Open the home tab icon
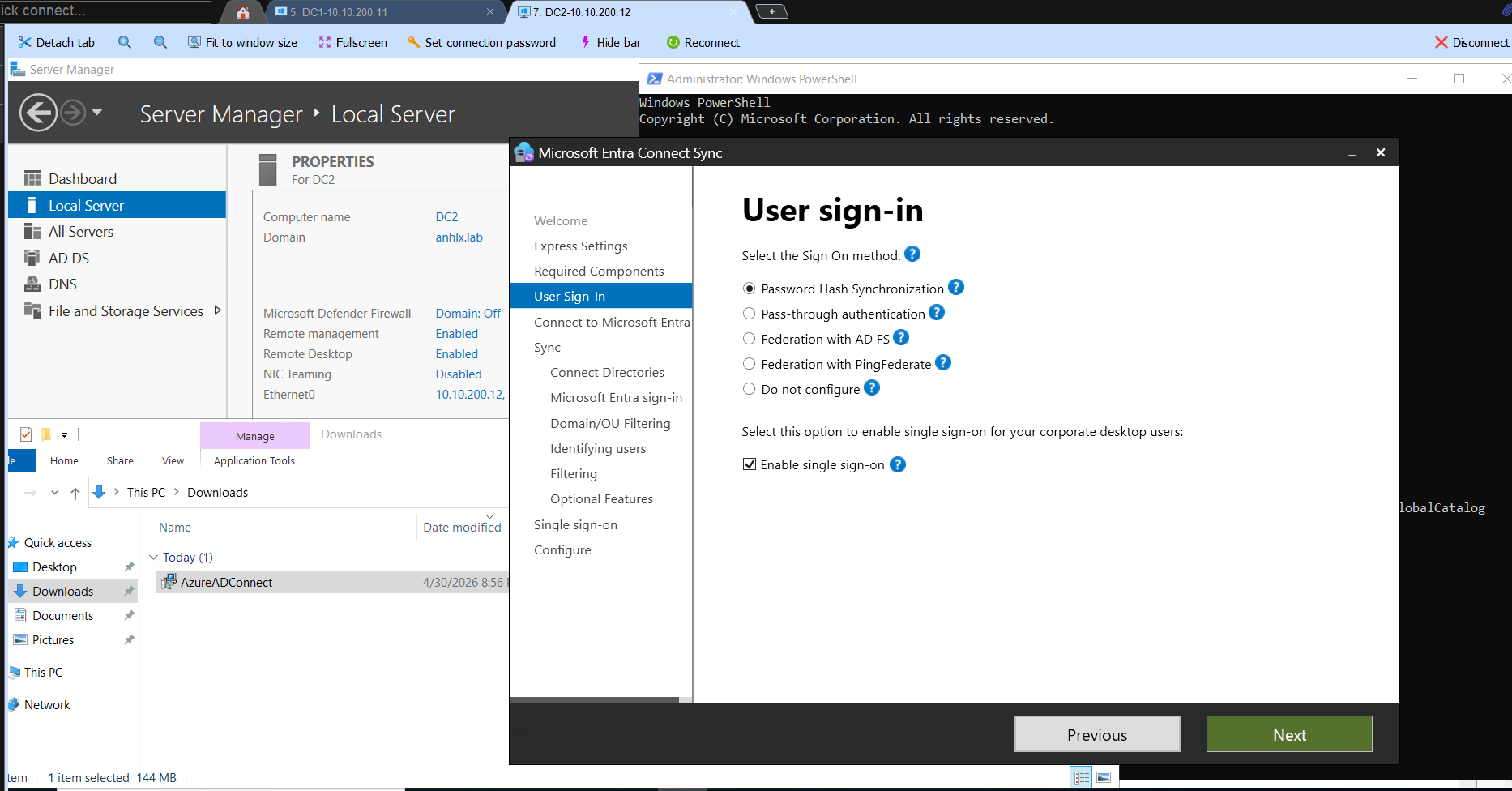This screenshot has width=1512, height=791. (x=242, y=12)
